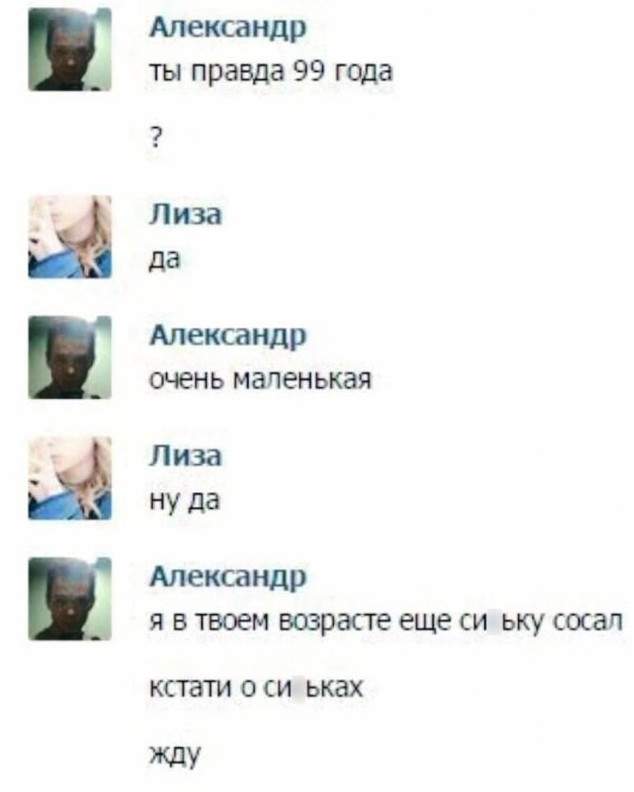The height and width of the screenshot is (792, 634).
Task: Select Лиза's message 'да'
Action: tap(165, 260)
